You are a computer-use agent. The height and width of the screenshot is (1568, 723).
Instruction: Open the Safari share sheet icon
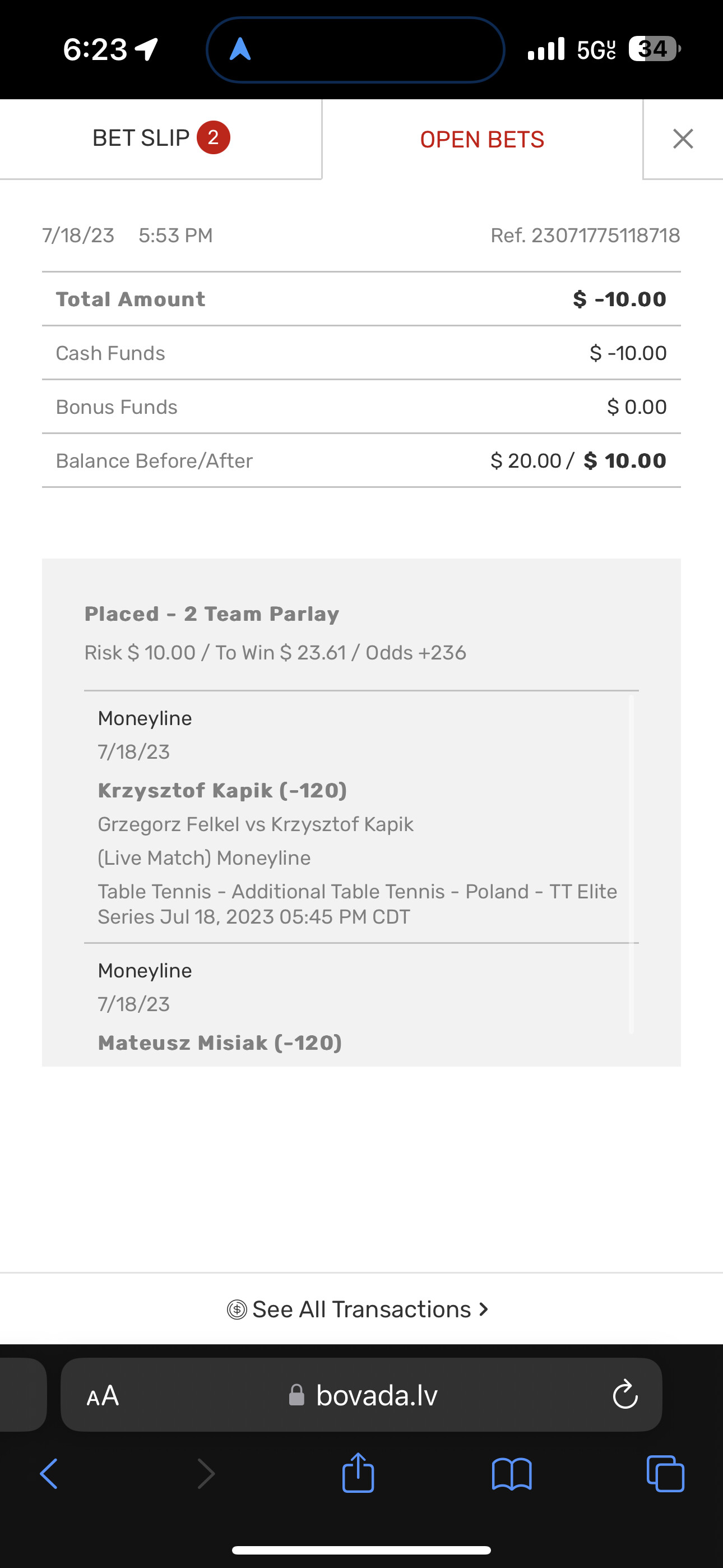tap(358, 1473)
